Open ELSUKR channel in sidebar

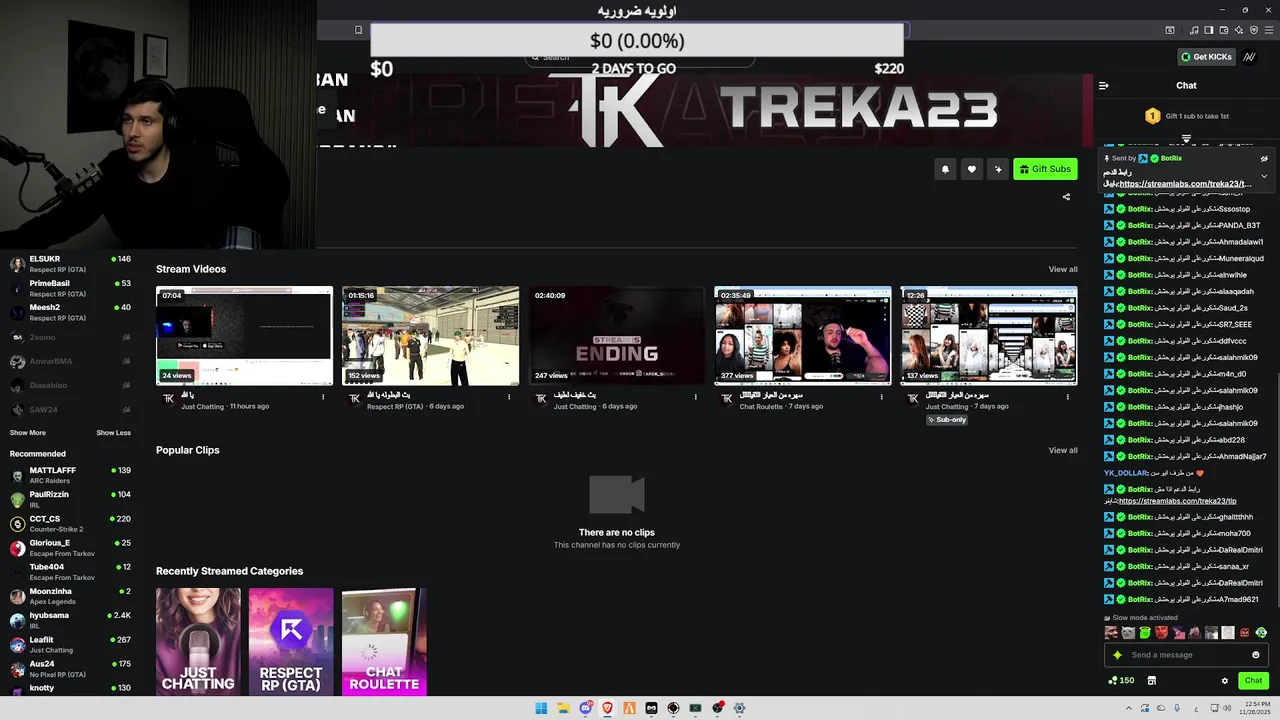[x=70, y=264]
